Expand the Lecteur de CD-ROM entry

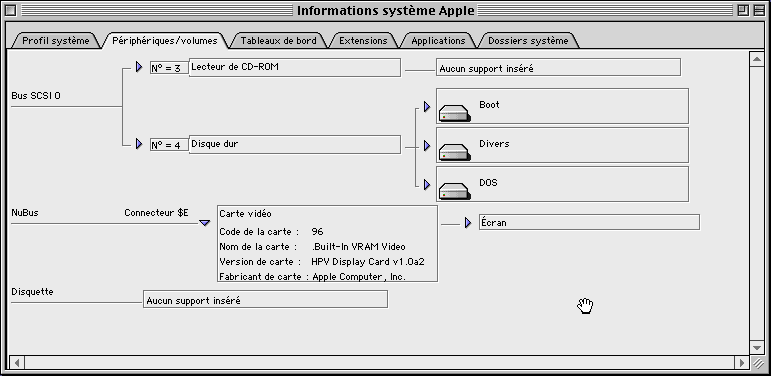click(x=139, y=67)
